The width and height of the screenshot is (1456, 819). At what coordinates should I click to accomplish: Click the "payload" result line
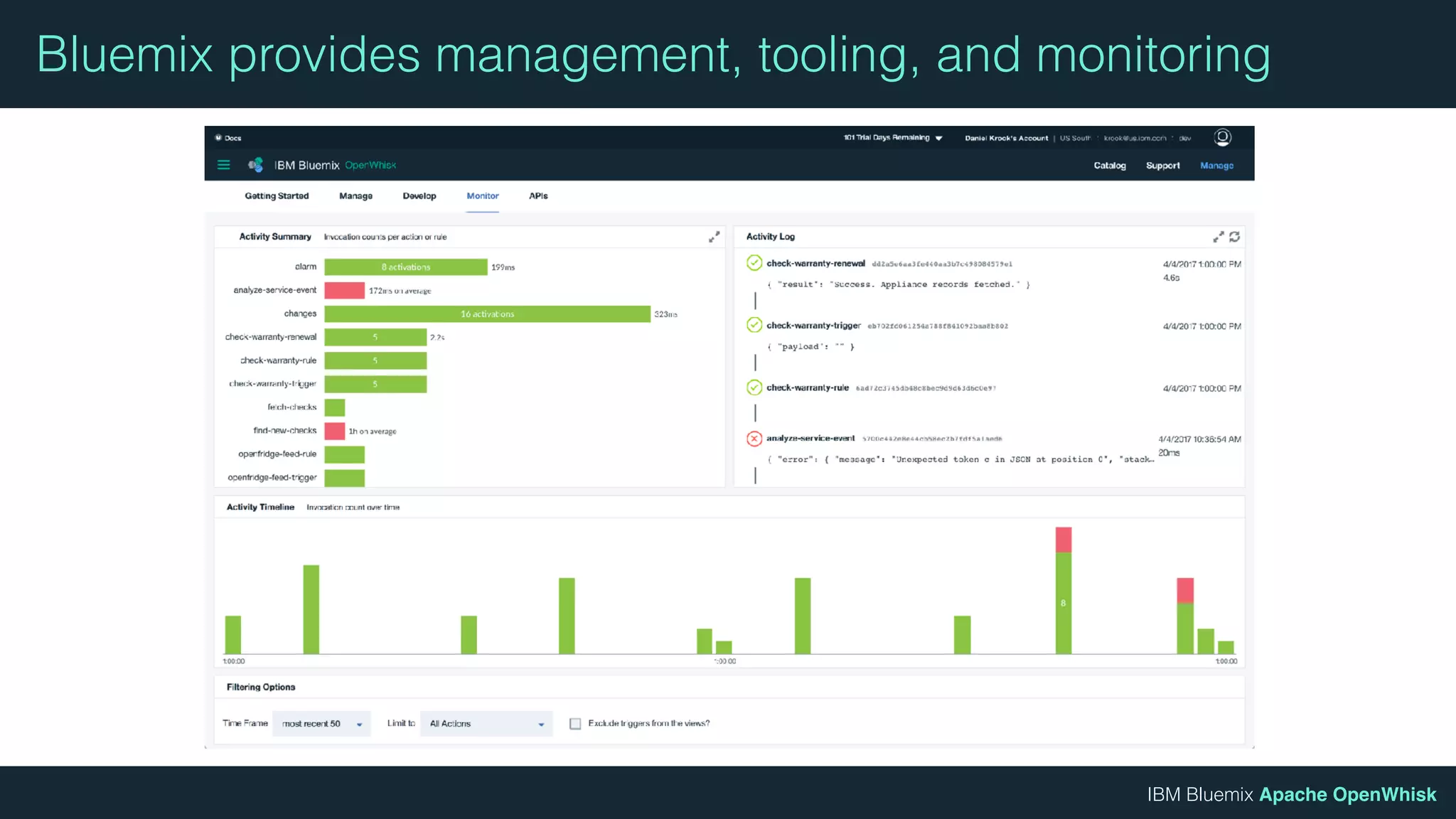(x=810, y=347)
